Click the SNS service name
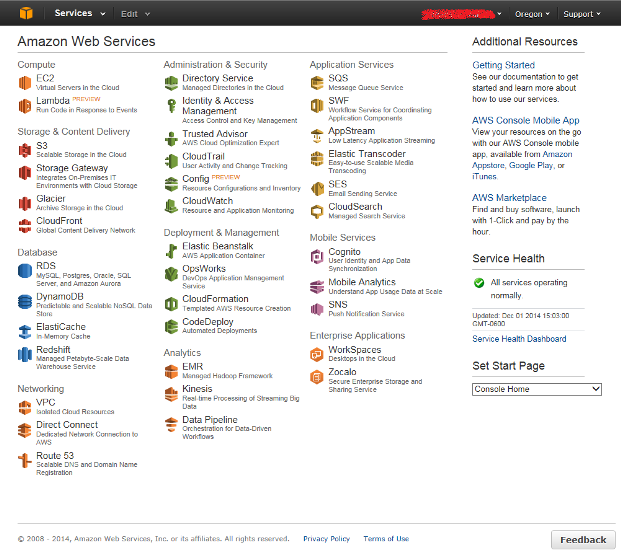Viewport: 621px width, 551px height. pos(337,304)
